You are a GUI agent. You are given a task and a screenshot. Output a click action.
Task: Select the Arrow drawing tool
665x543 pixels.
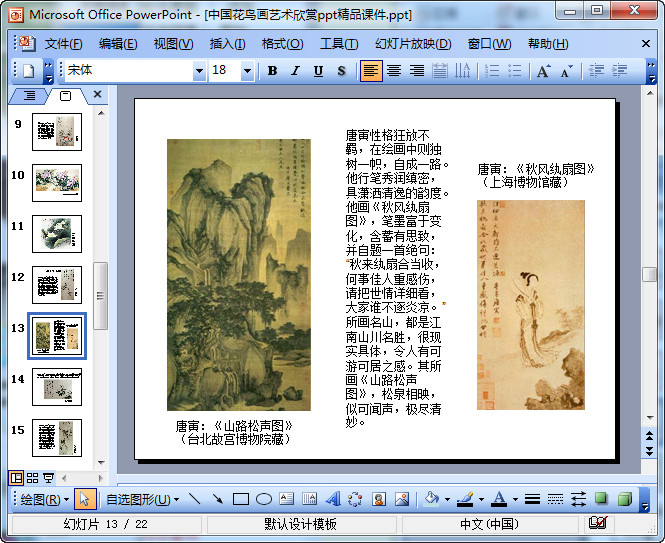pos(218,499)
